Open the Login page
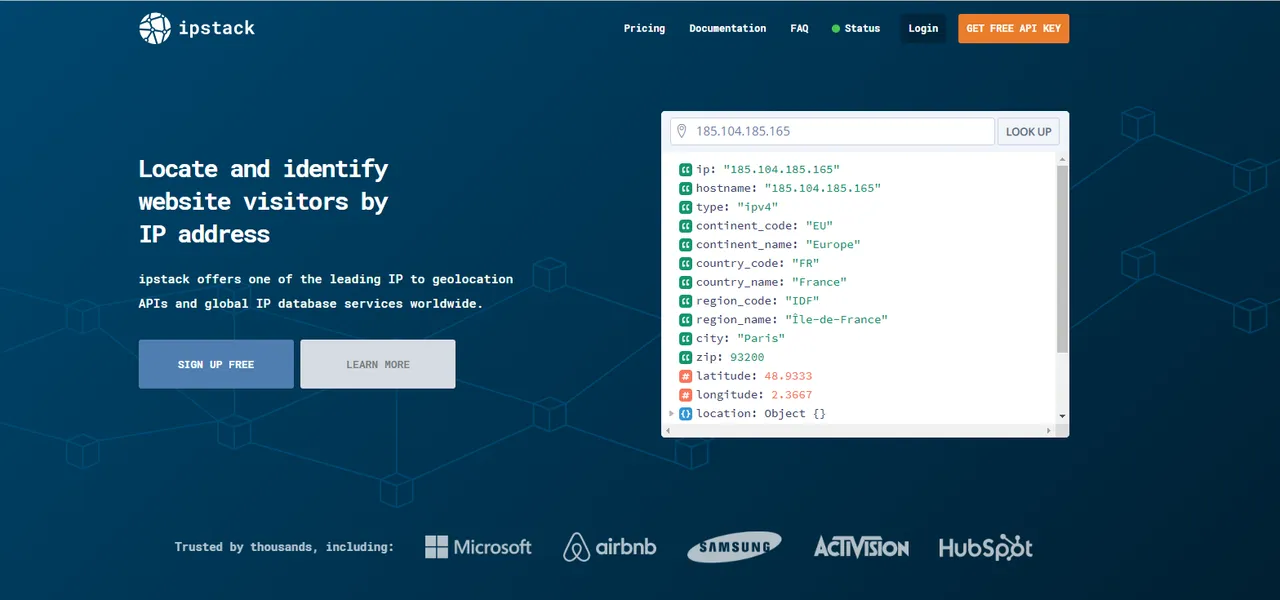 point(923,28)
